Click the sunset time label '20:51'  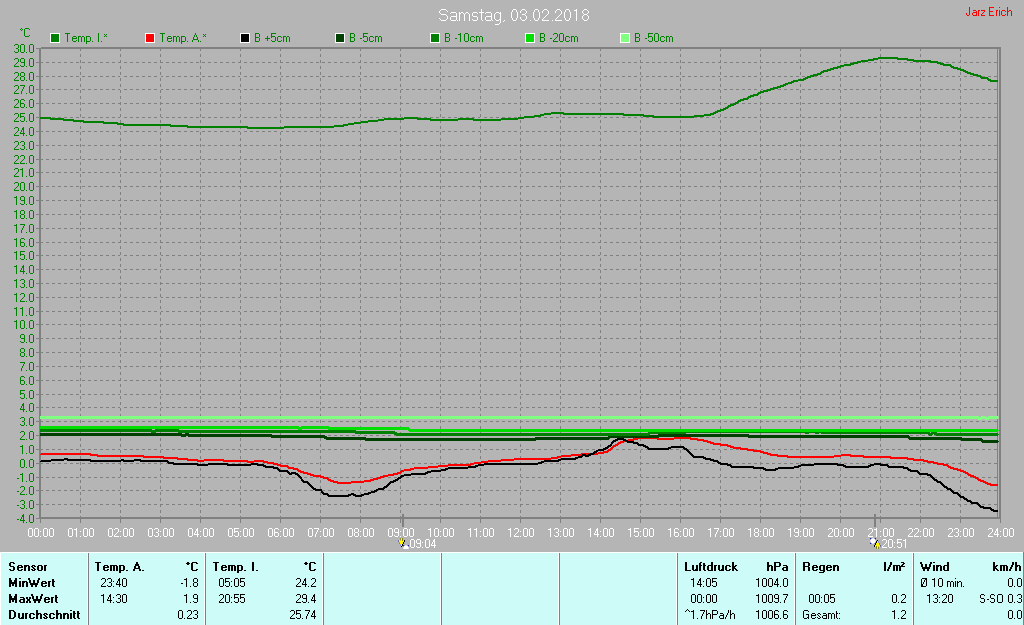[x=894, y=543]
